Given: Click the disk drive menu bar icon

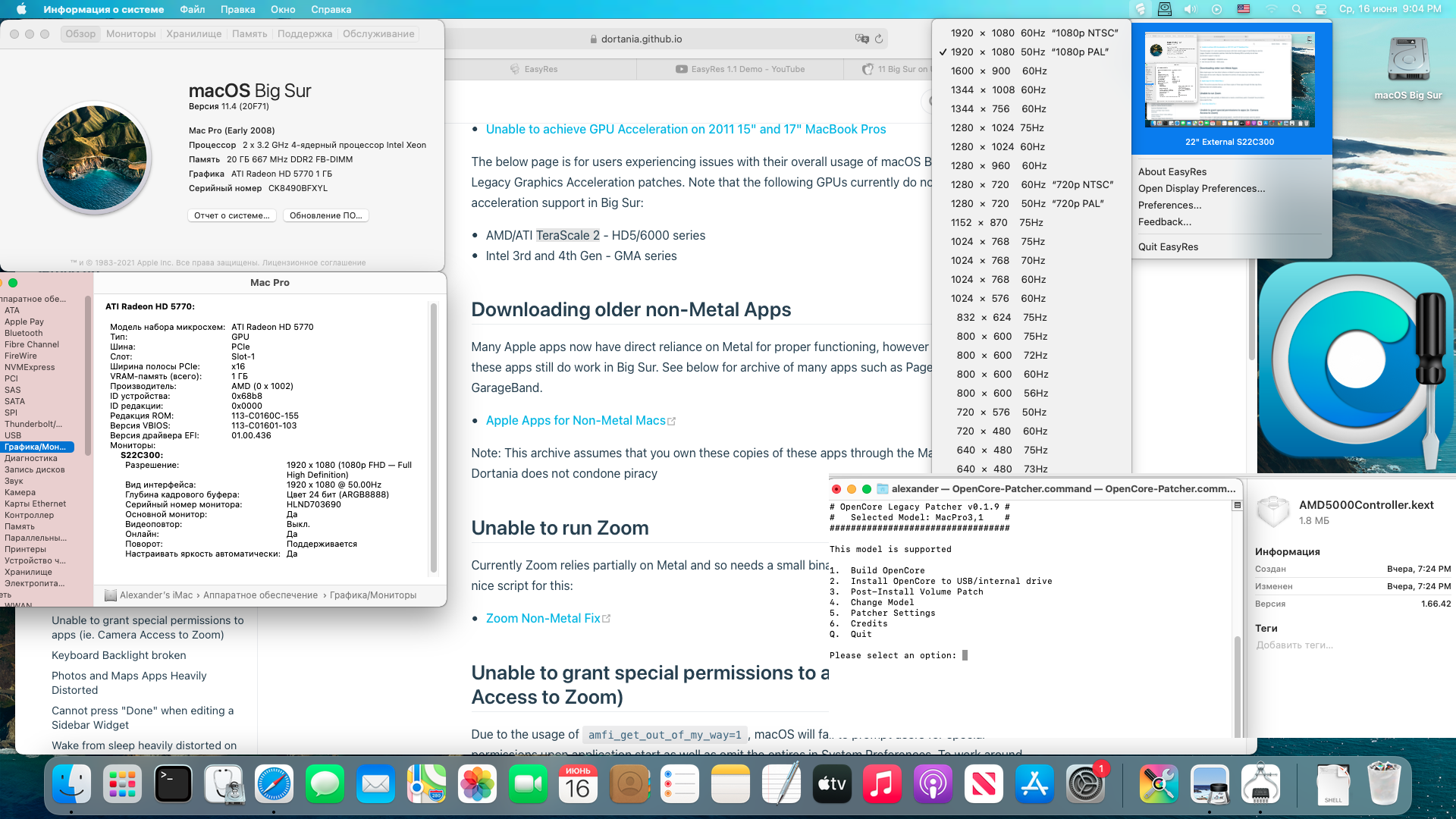Looking at the screenshot, I should click(1165, 9).
